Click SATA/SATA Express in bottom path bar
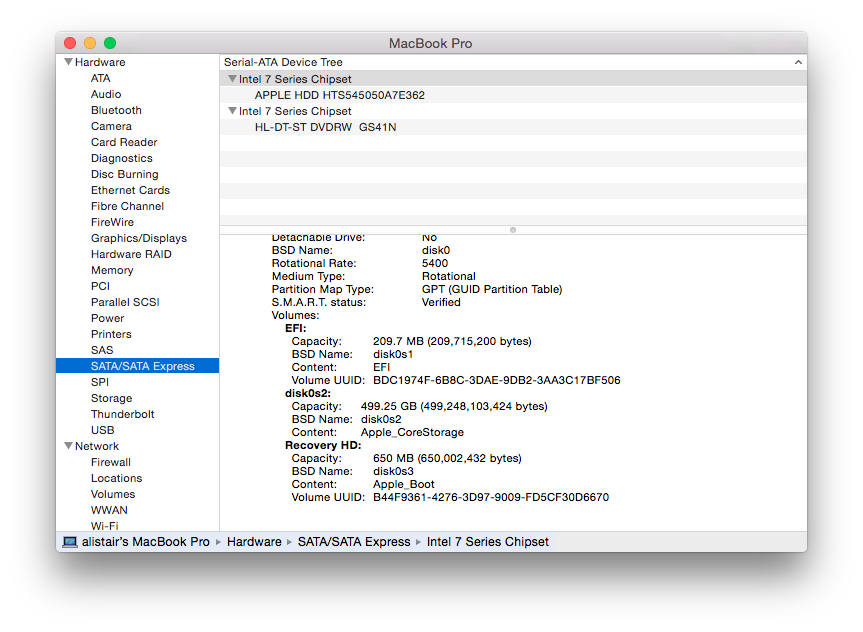This screenshot has height=632, width=863. [354, 542]
